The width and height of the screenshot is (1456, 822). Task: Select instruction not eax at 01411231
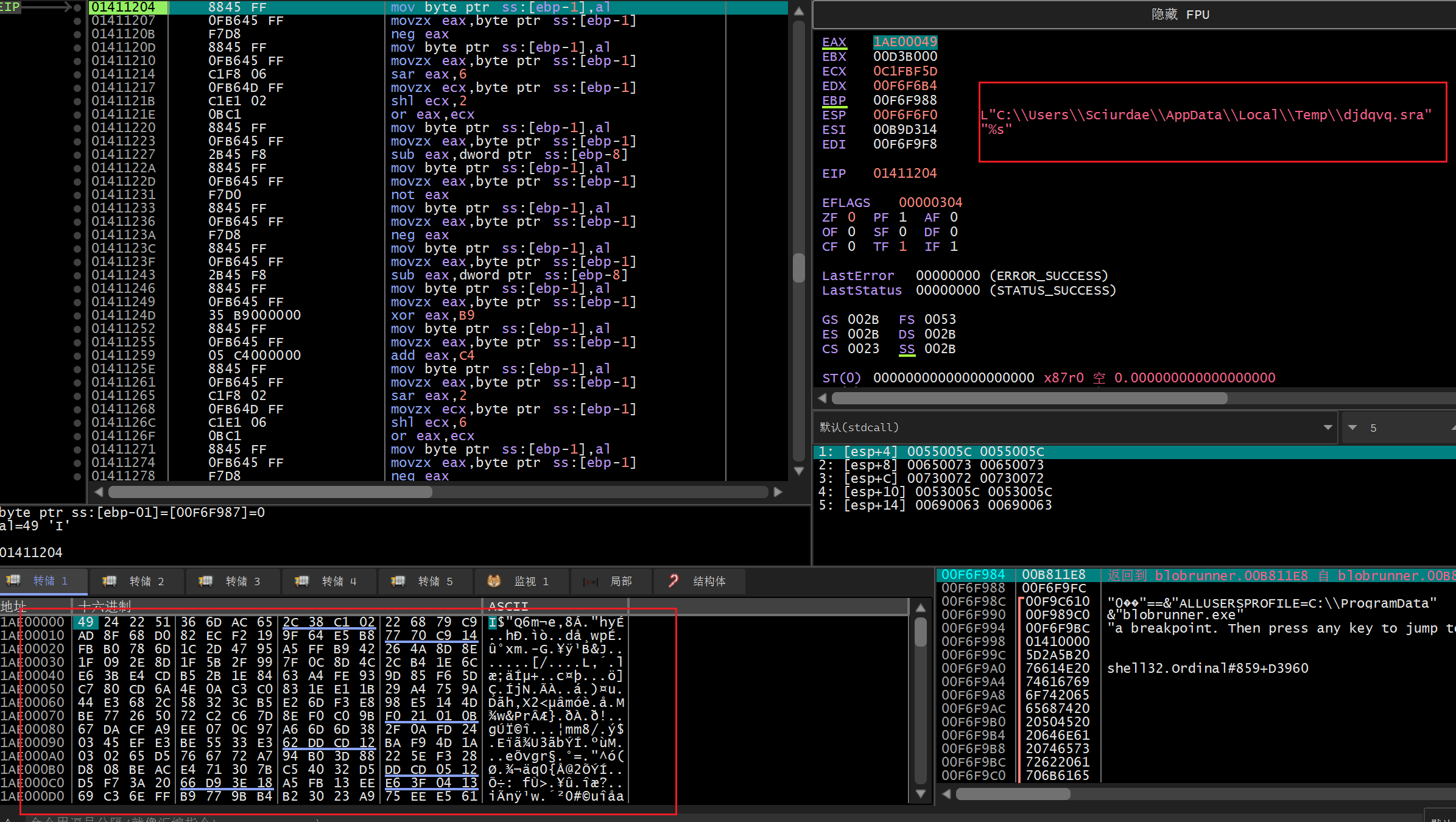point(420,195)
